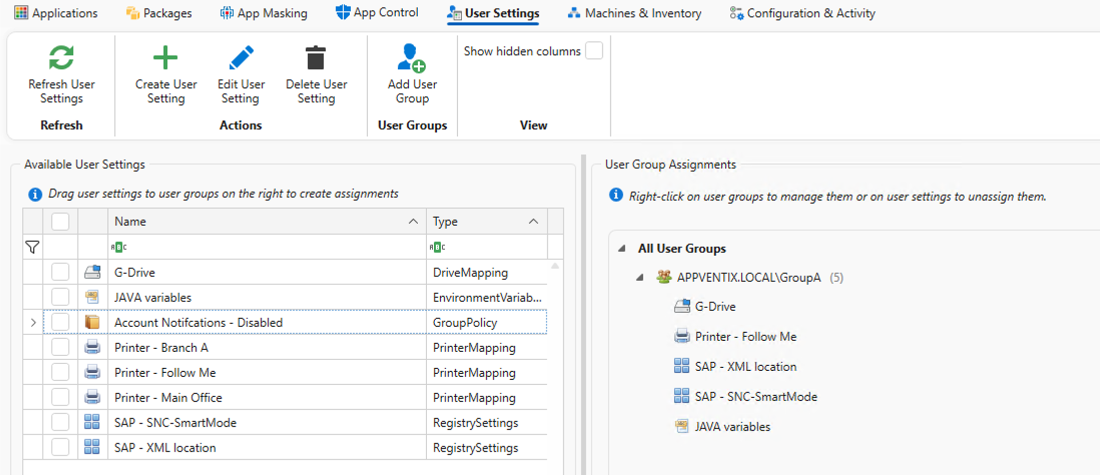Click the Create User Setting plus icon
Image resolution: width=1100 pixels, height=475 pixels.
[165, 57]
